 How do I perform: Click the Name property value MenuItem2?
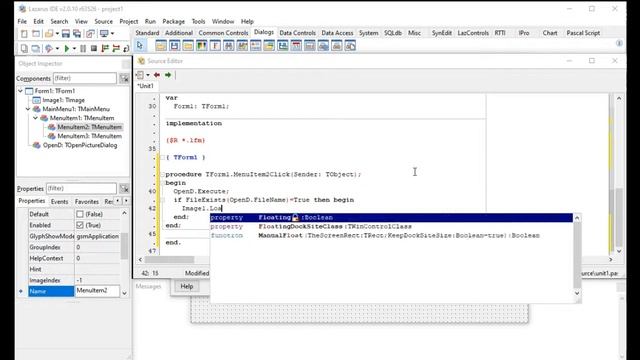coord(97,291)
